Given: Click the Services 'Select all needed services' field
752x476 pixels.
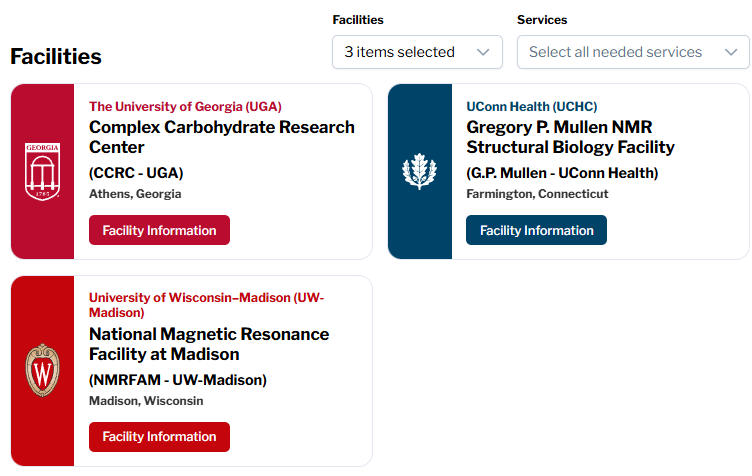Looking at the screenshot, I should 615,52.
